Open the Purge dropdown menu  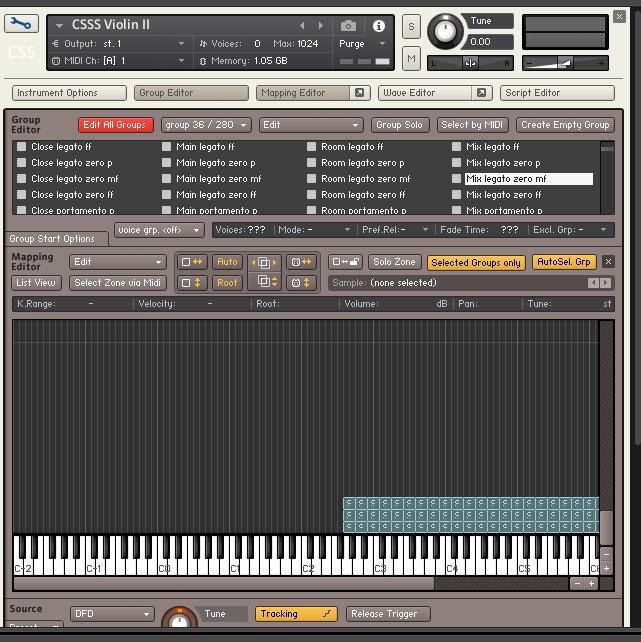point(362,43)
